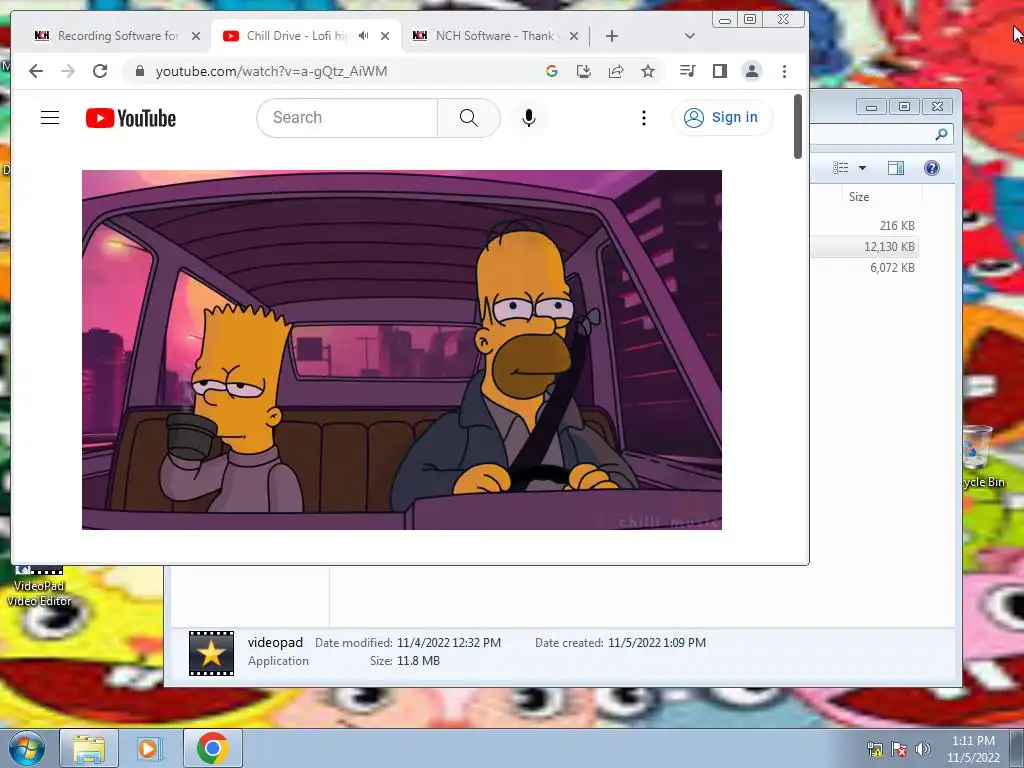Go to YouTube home via logo
Screen dimensions: 1024x768
tap(131, 118)
